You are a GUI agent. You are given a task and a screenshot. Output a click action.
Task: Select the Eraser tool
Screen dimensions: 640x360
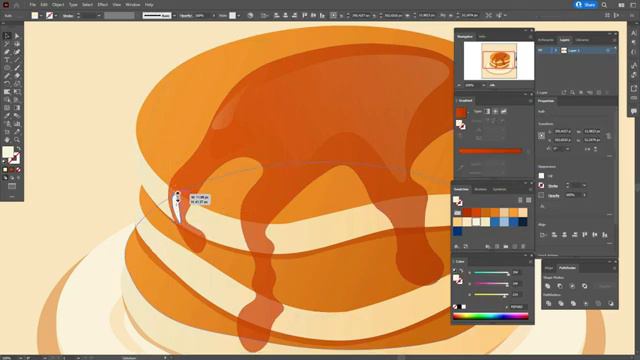[x=17, y=76]
